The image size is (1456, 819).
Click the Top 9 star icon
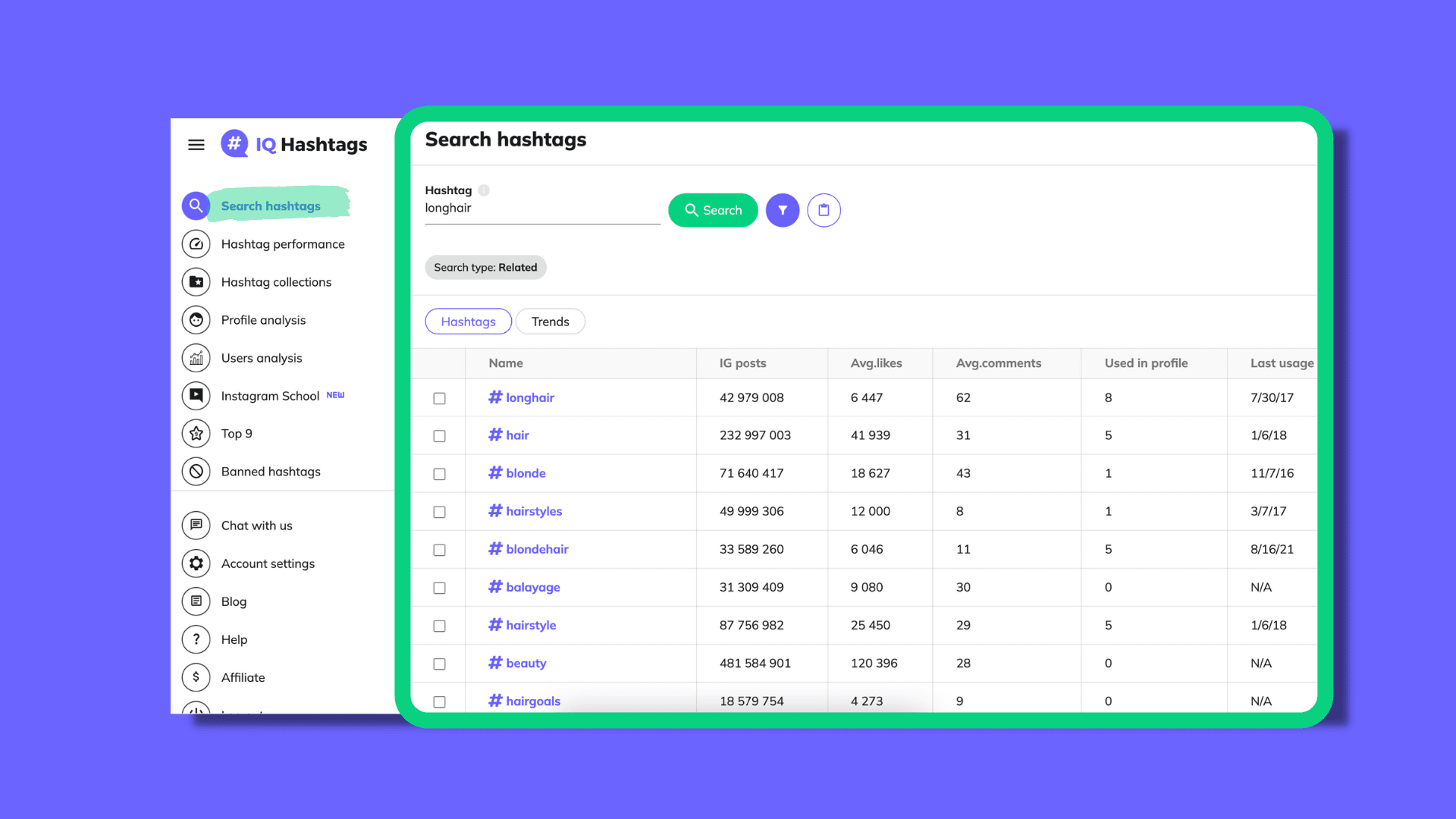(x=196, y=434)
